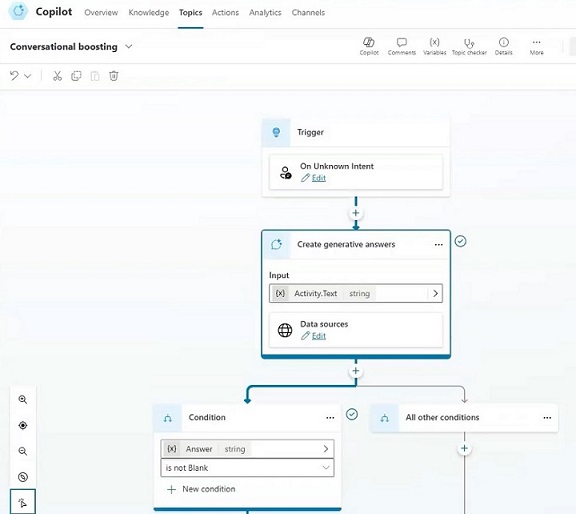Open the 'is not Blank' operator dropdown
Image resolution: width=576 pixels, height=514 pixels.
click(247, 468)
